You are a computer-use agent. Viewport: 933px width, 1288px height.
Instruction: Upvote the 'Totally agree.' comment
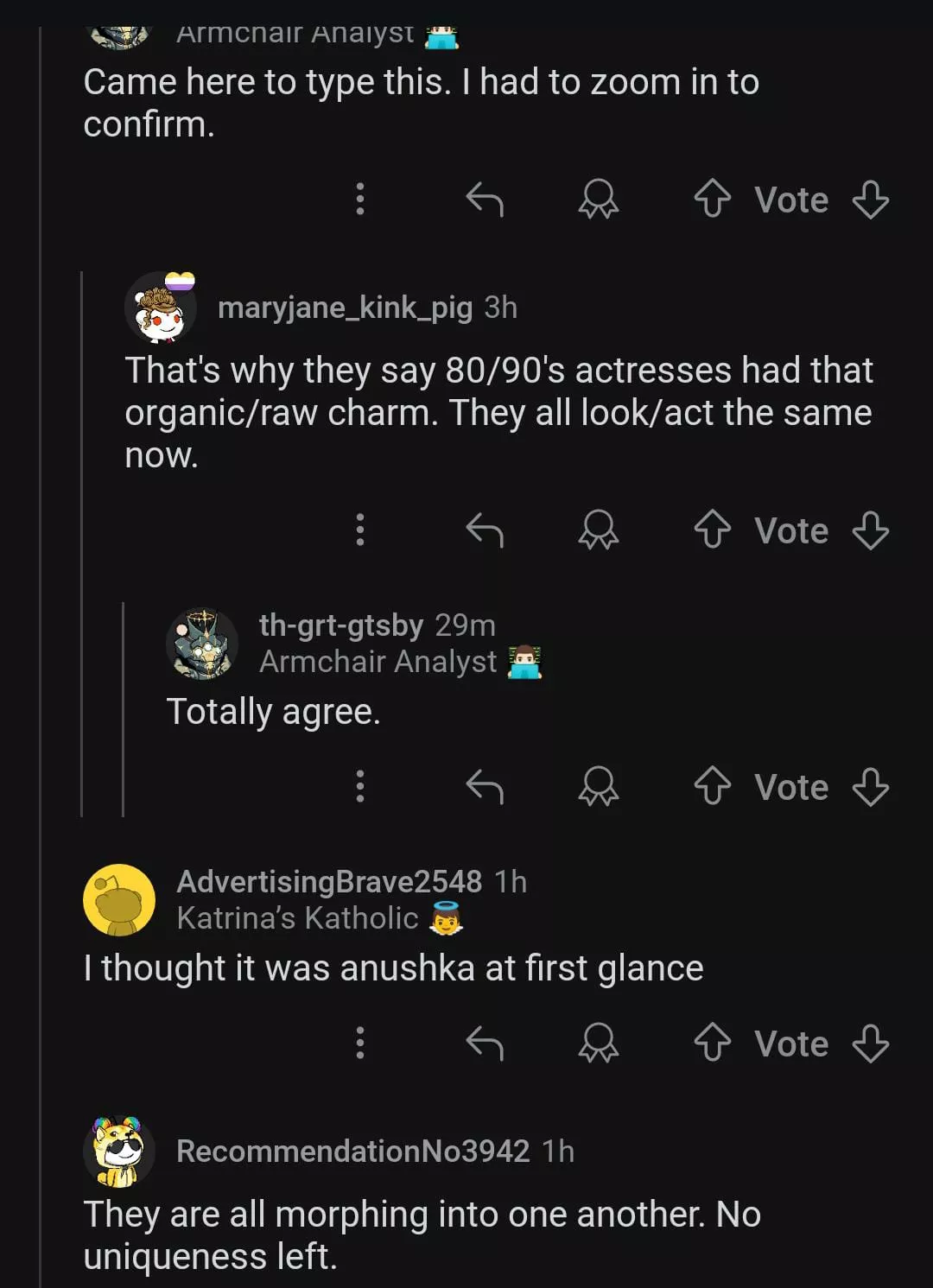point(712,786)
